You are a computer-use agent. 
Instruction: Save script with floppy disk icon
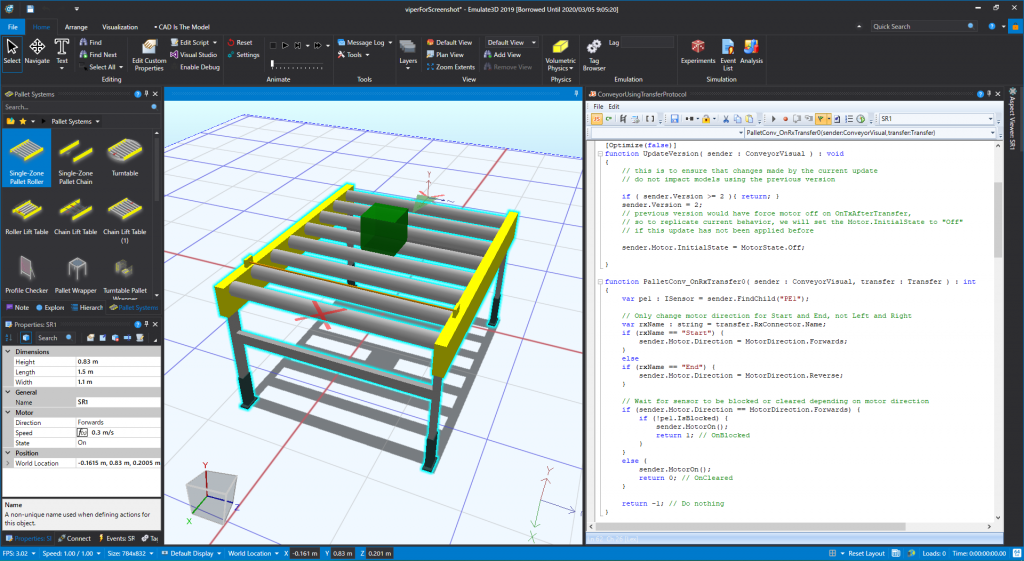(x=674, y=119)
